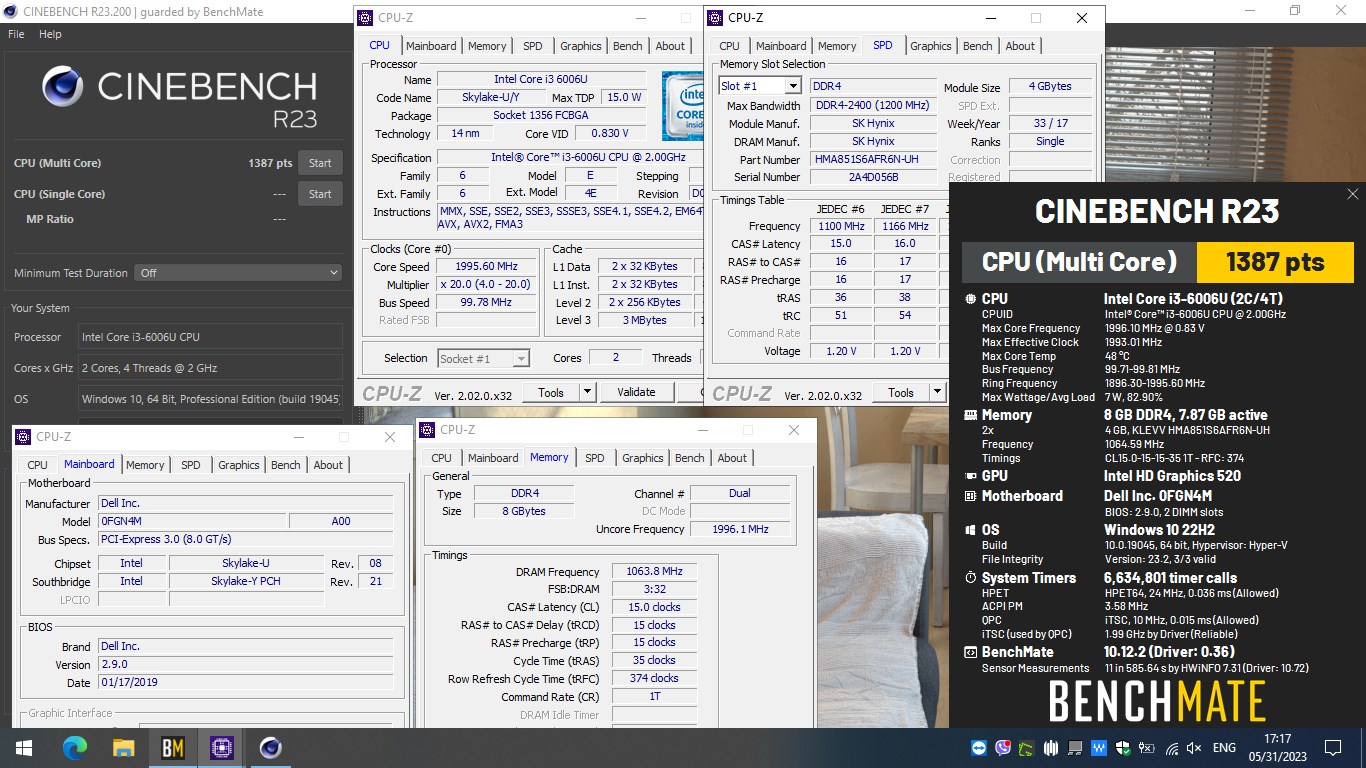Open the CPU tab in the CPU-Z Memory window
Image resolution: width=1366 pixels, height=768 pixels.
tap(441, 458)
